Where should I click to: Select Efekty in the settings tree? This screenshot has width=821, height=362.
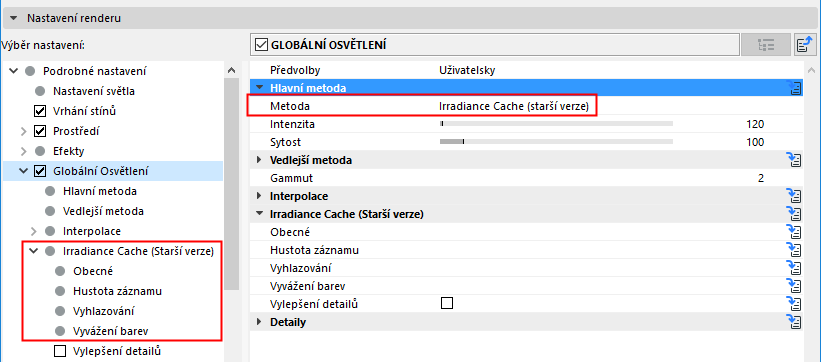pos(69,151)
